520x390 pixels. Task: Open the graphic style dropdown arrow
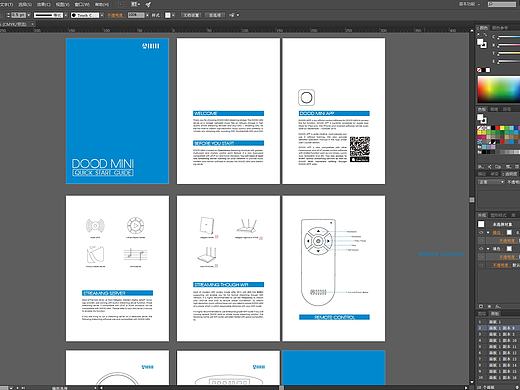point(173,15)
